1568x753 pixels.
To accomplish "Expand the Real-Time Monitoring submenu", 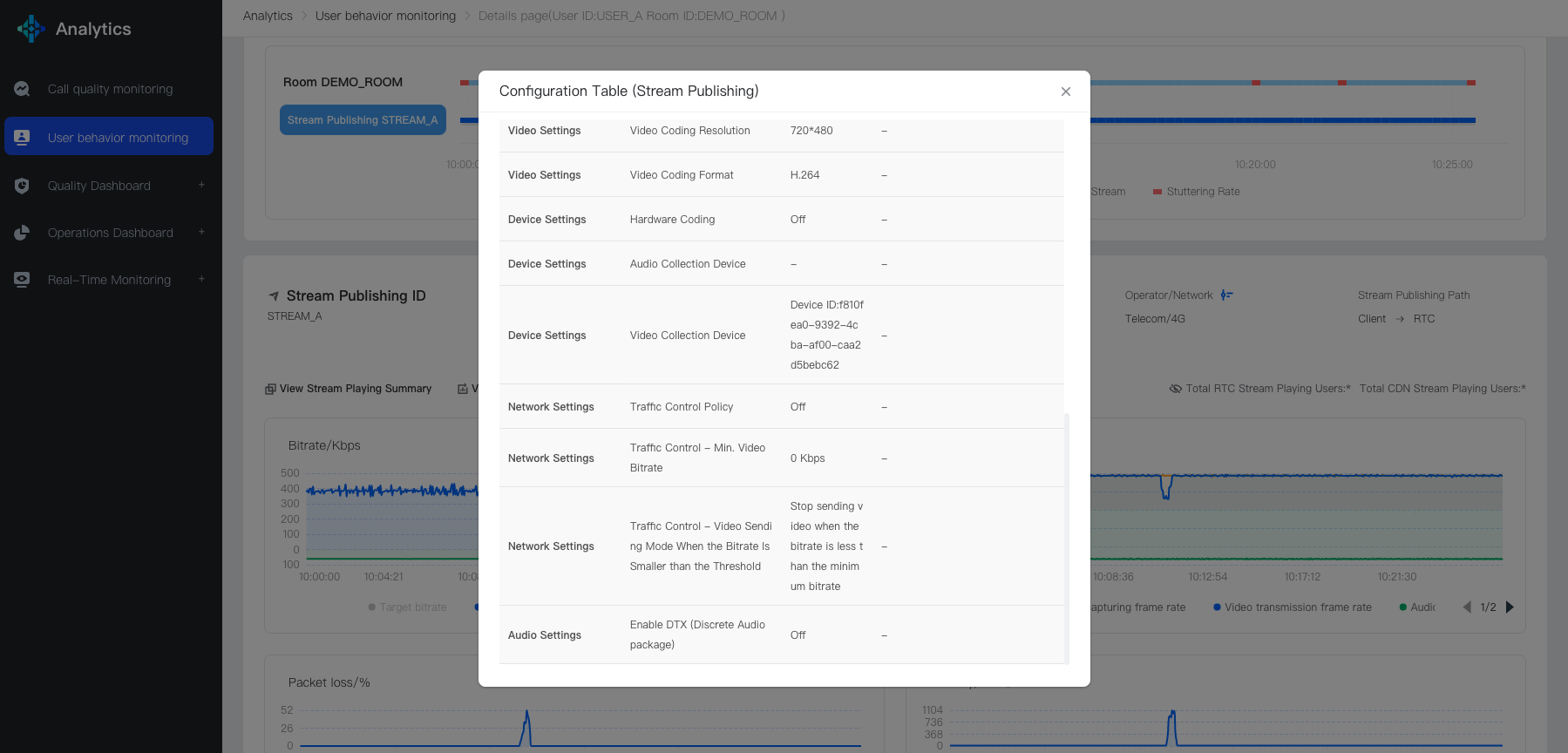I will [201, 279].
